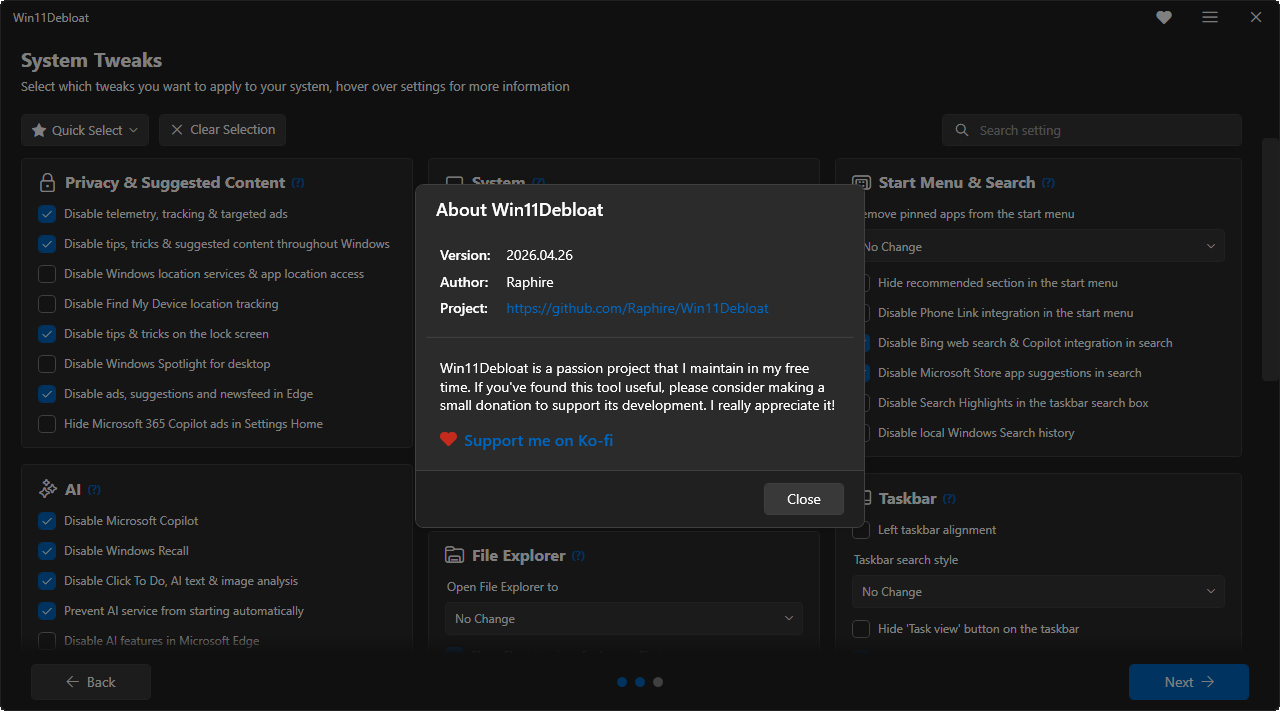Click the author name Raphire
The width and height of the screenshot is (1280, 711).
(530, 282)
